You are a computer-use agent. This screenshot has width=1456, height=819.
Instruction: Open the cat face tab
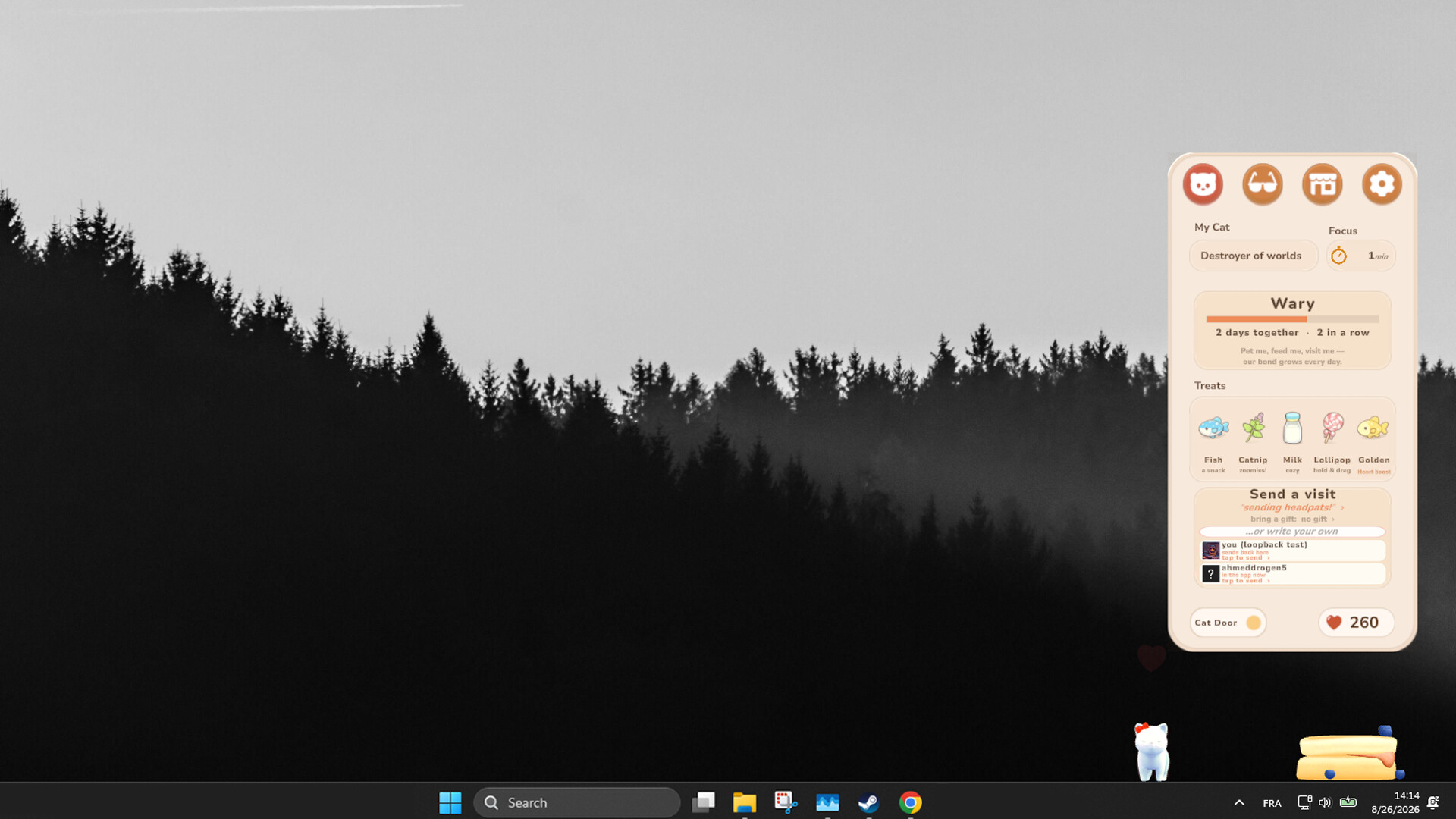pyautogui.click(x=1203, y=184)
